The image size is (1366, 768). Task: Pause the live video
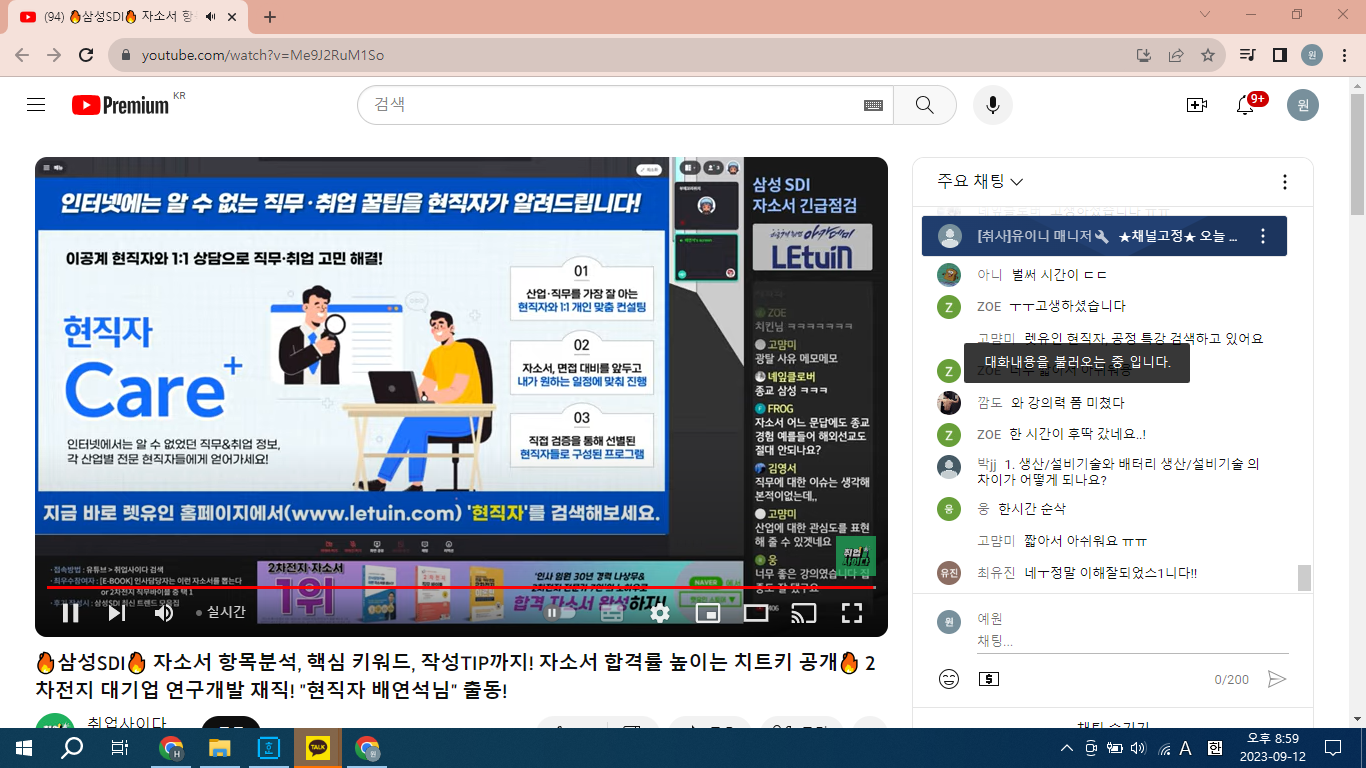(x=71, y=613)
